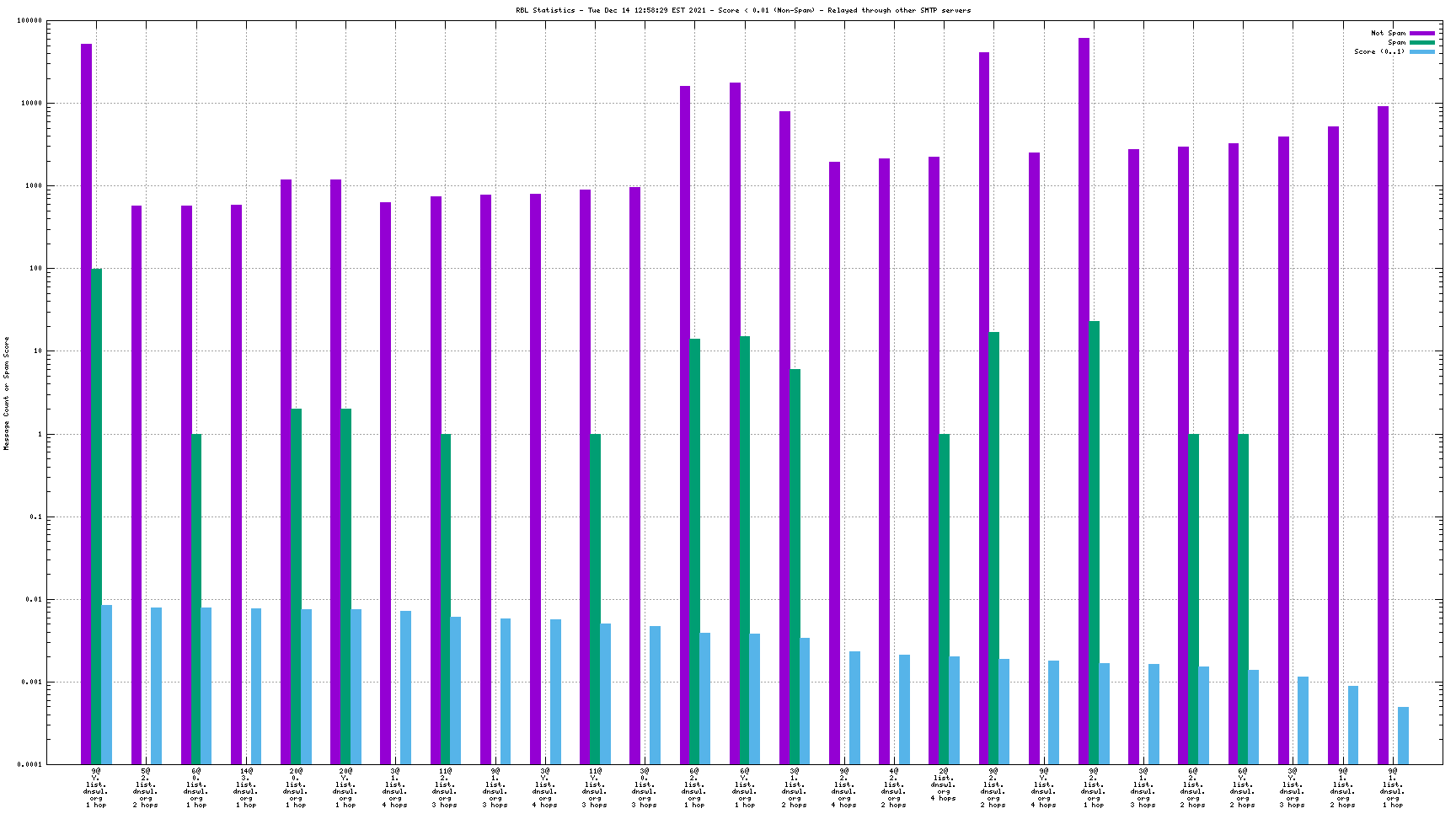
Task: Click the 0.0001 tick label on the y-axis
Action: point(29,764)
